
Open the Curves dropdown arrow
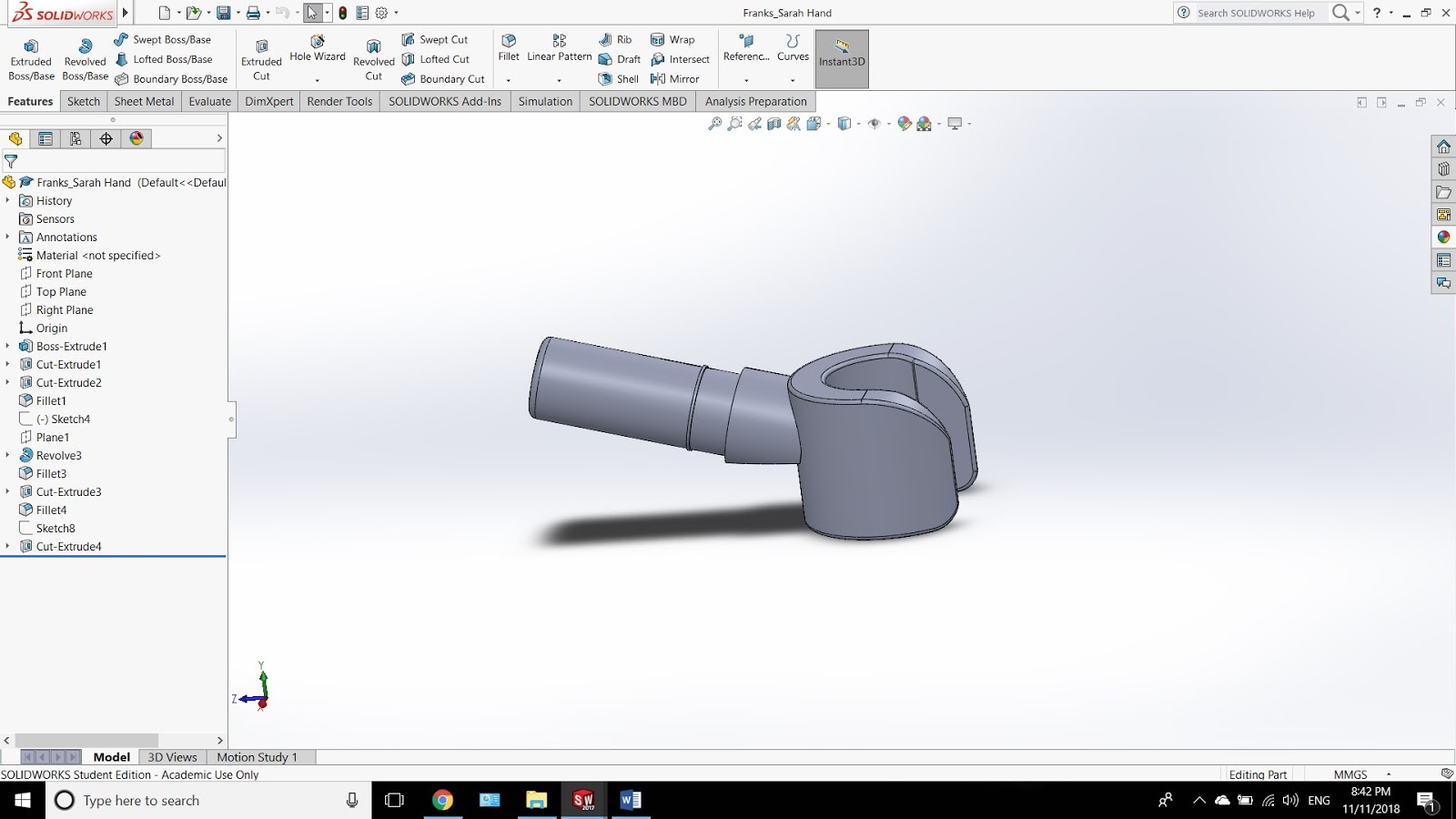pyautogui.click(x=793, y=80)
